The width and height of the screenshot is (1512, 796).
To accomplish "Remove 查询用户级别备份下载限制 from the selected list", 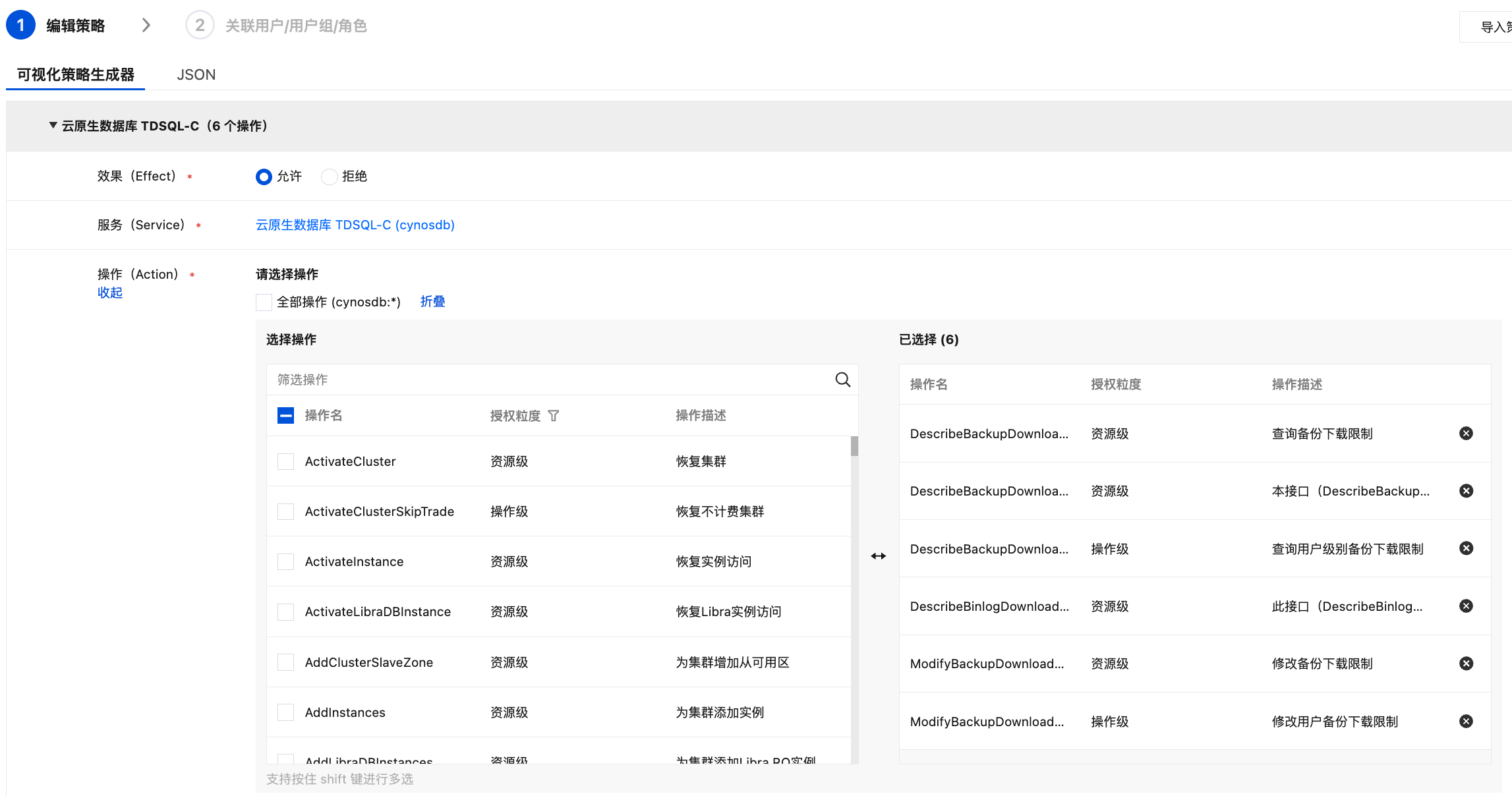I will 1466,548.
